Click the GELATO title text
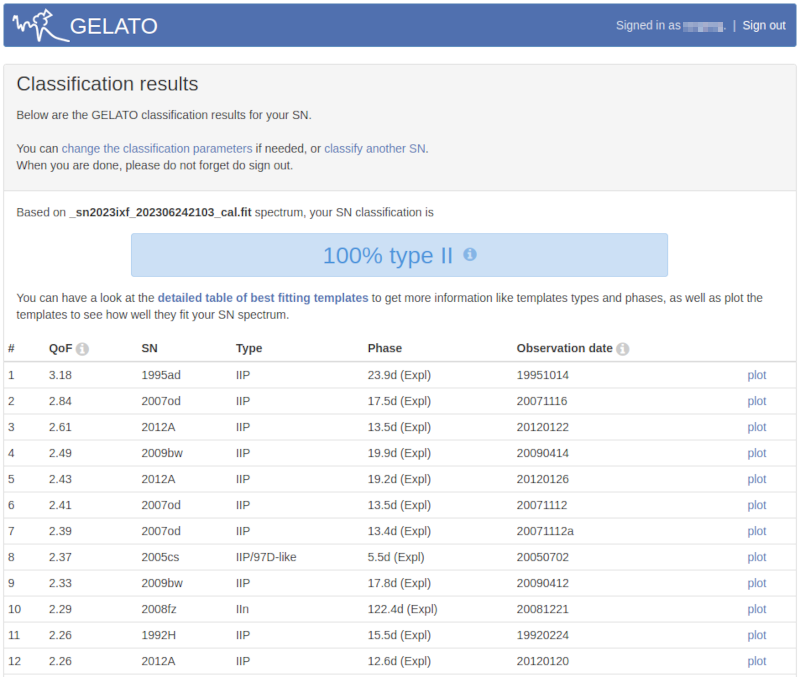Image resolution: width=800 pixels, height=677 pixels. click(x=114, y=26)
